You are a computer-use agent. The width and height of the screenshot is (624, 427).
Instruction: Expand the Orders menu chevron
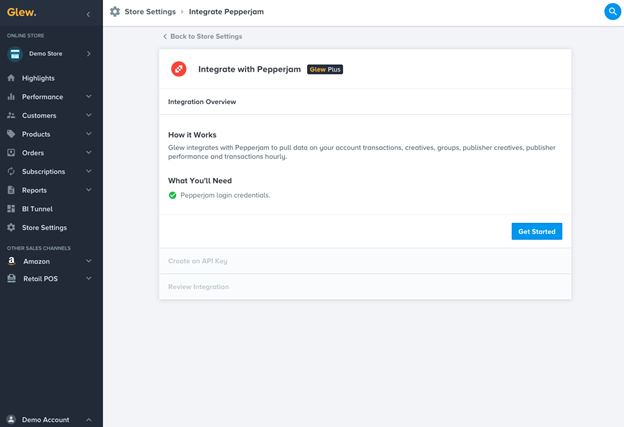tap(89, 152)
